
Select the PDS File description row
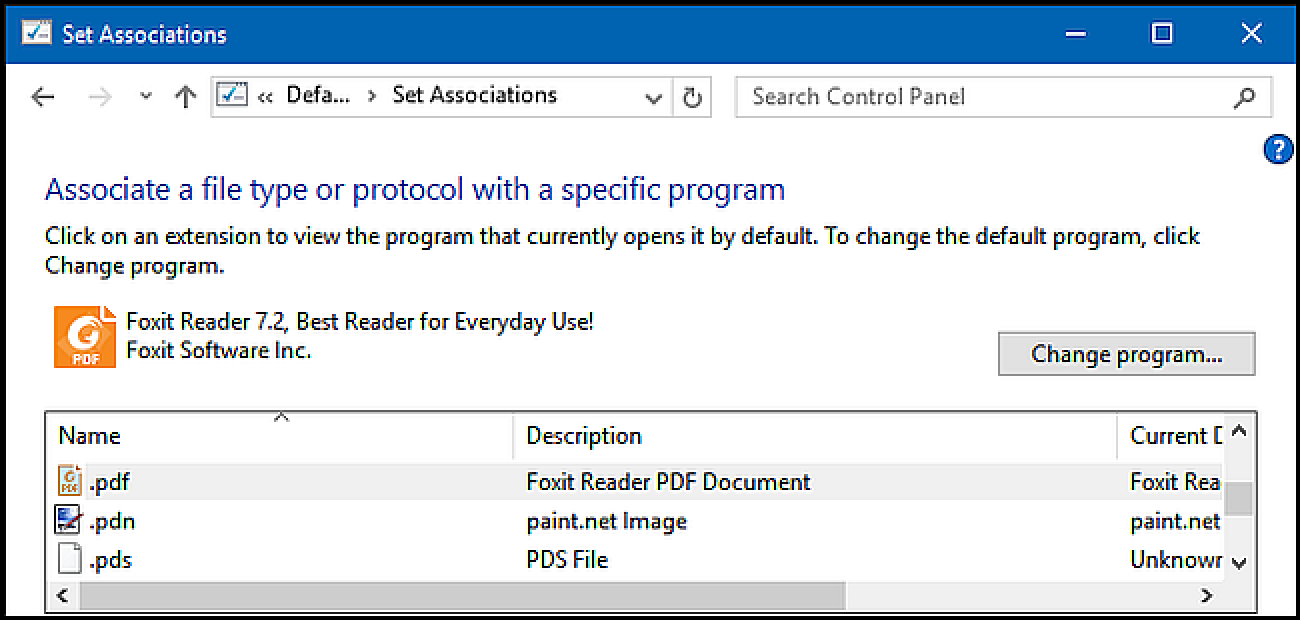(567, 560)
